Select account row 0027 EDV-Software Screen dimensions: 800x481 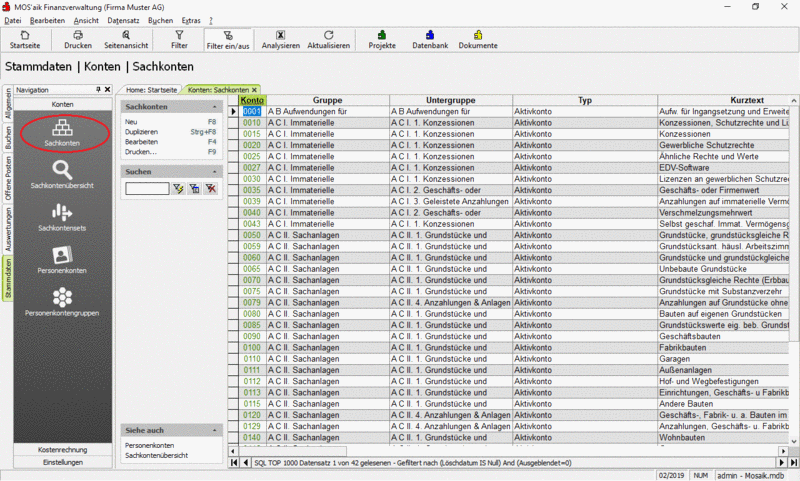point(508,167)
